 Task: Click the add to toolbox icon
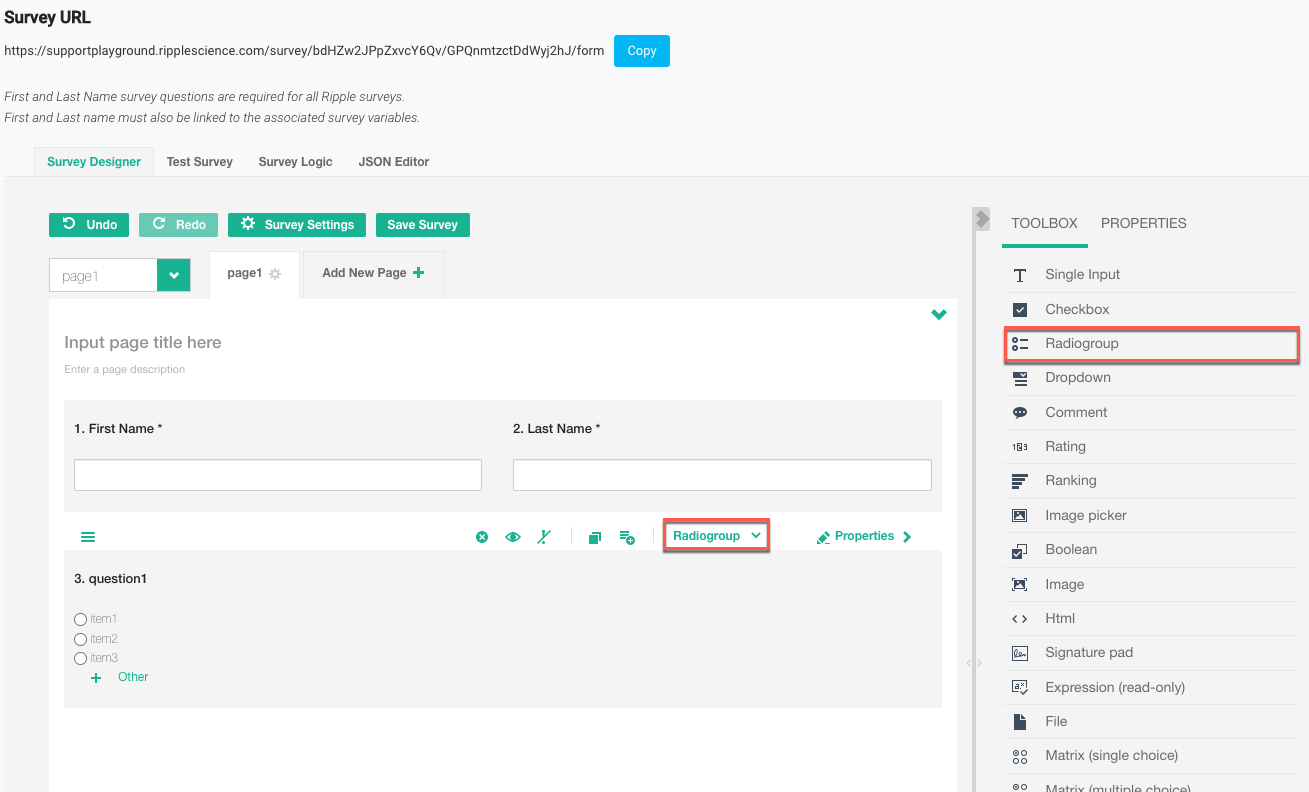[x=627, y=537]
